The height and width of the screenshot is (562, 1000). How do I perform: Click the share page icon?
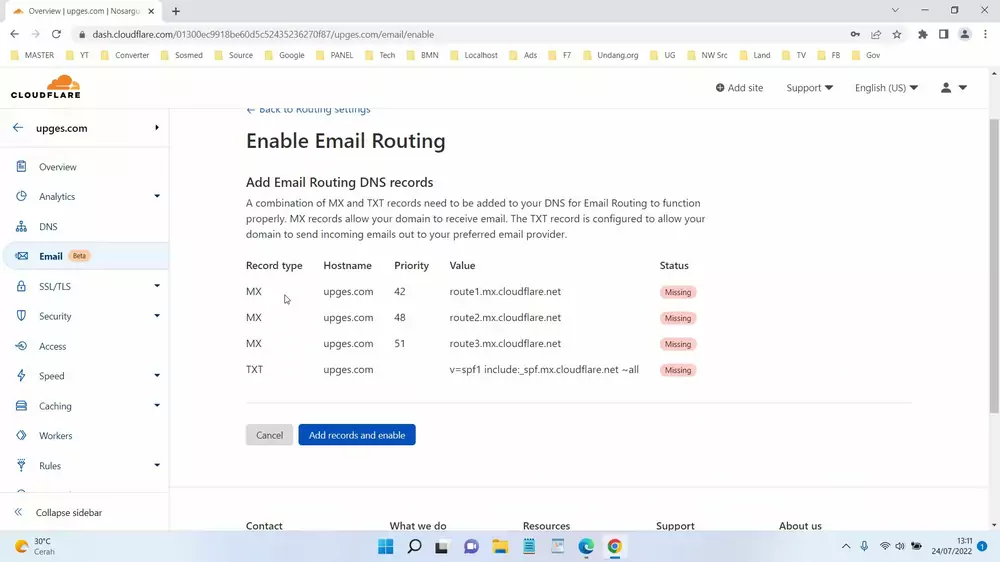(x=876, y=34)
